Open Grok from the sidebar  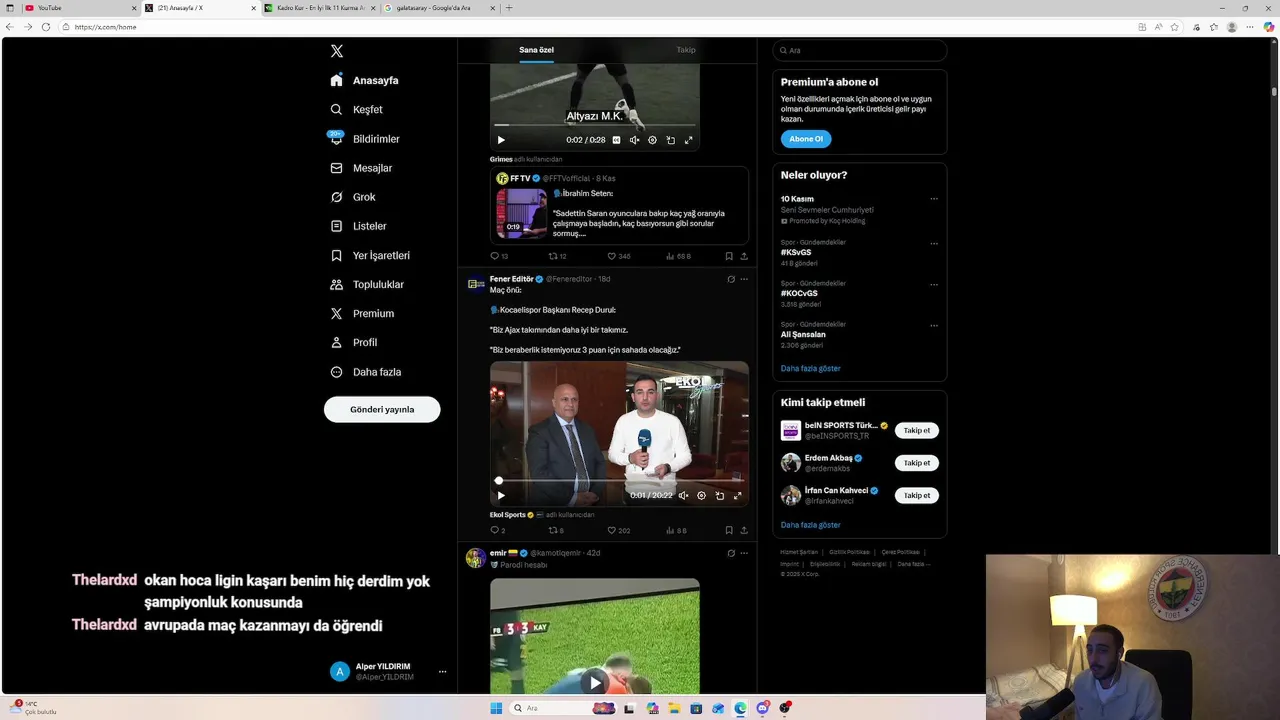(353, 197)
